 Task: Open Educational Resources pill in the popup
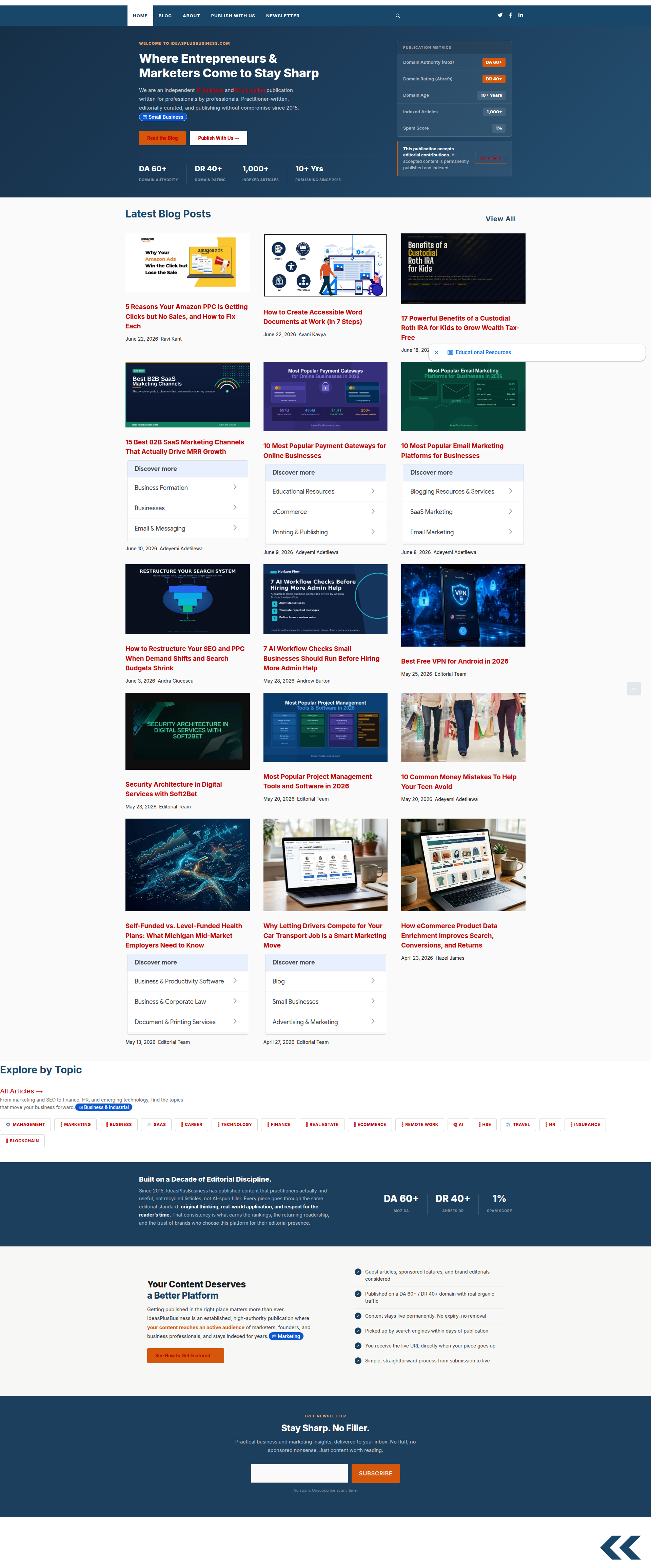pyautogui.click(x=479, y=352)
